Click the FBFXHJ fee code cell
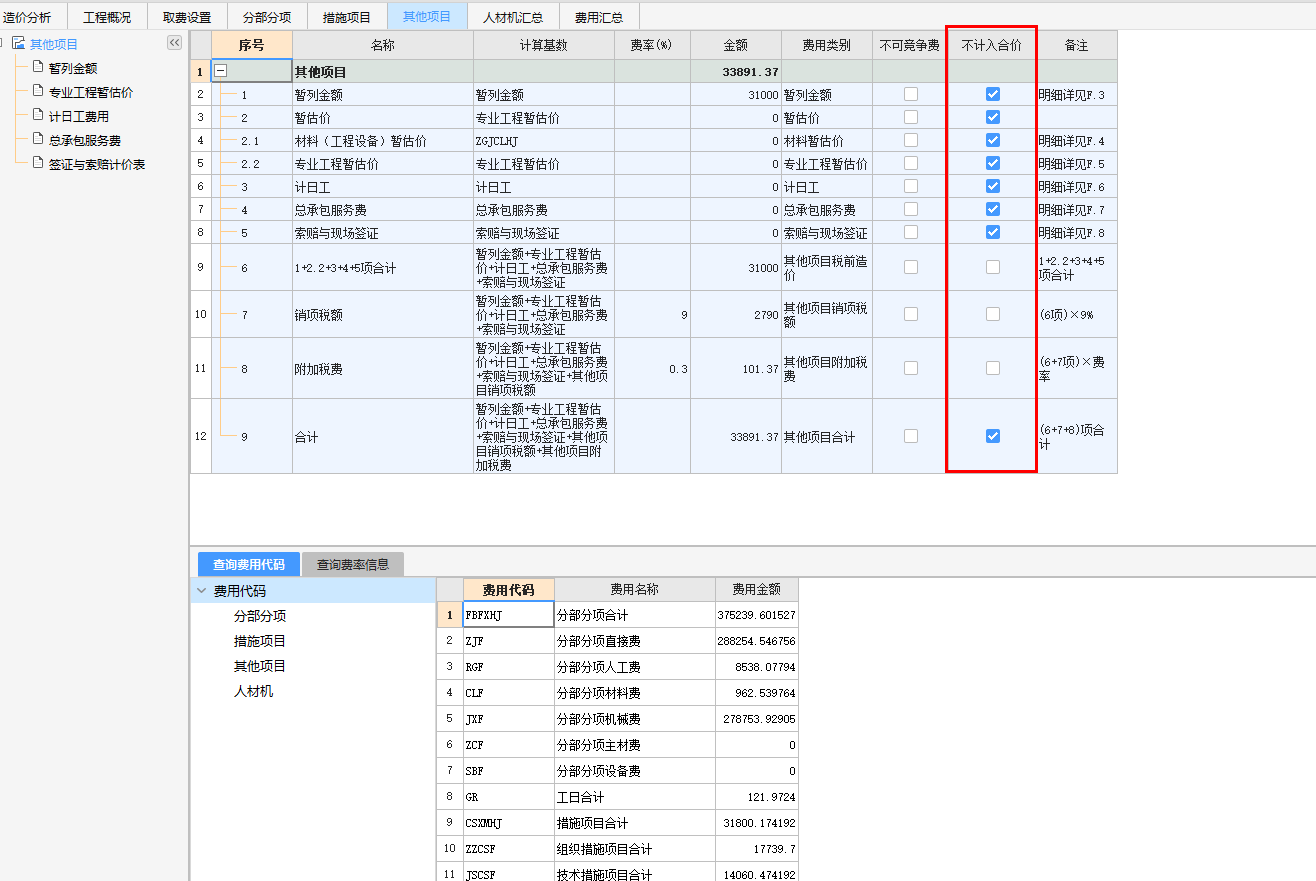 [509, 614]
